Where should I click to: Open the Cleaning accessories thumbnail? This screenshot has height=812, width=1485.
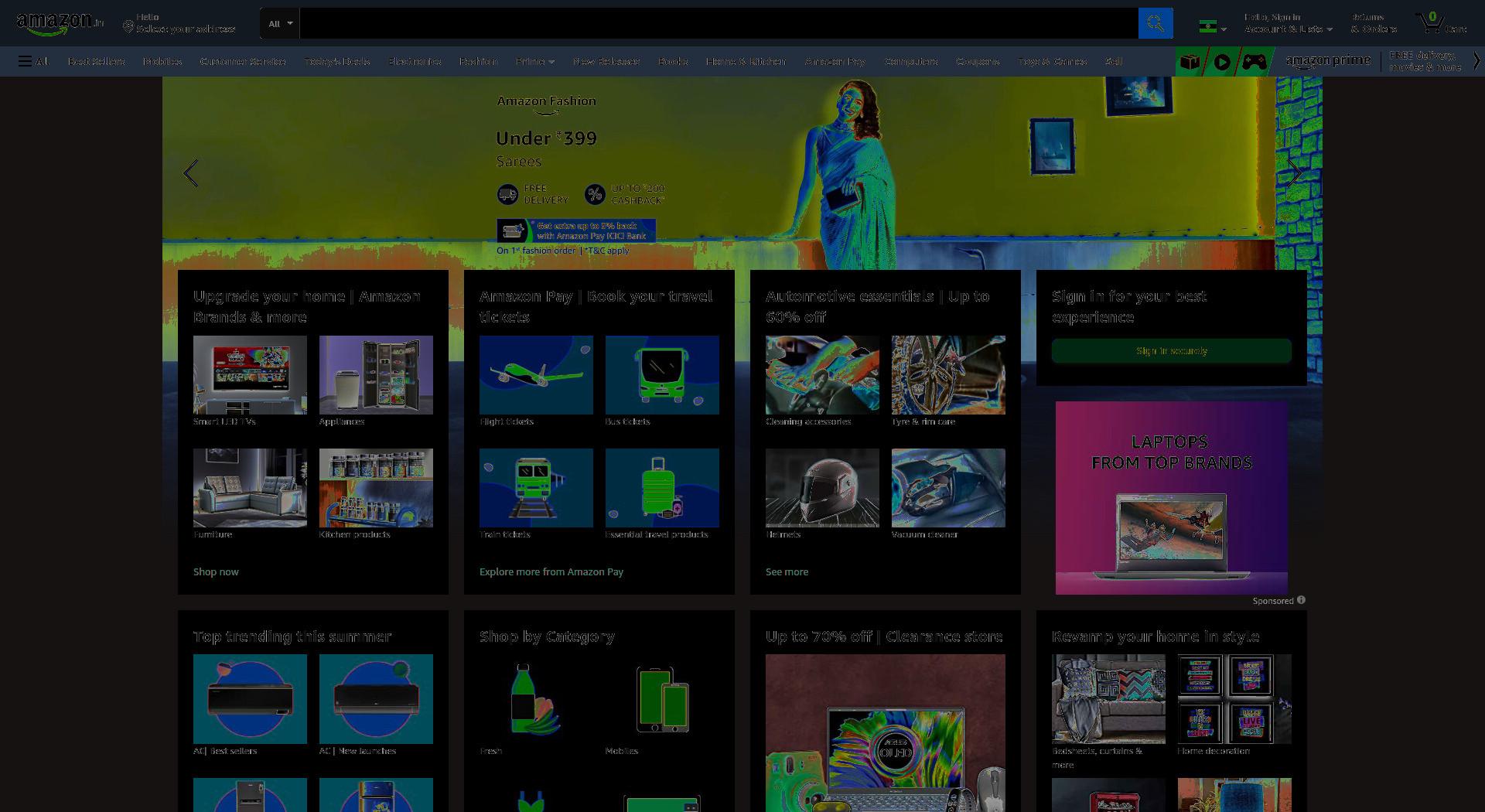(x=822, y=375)
